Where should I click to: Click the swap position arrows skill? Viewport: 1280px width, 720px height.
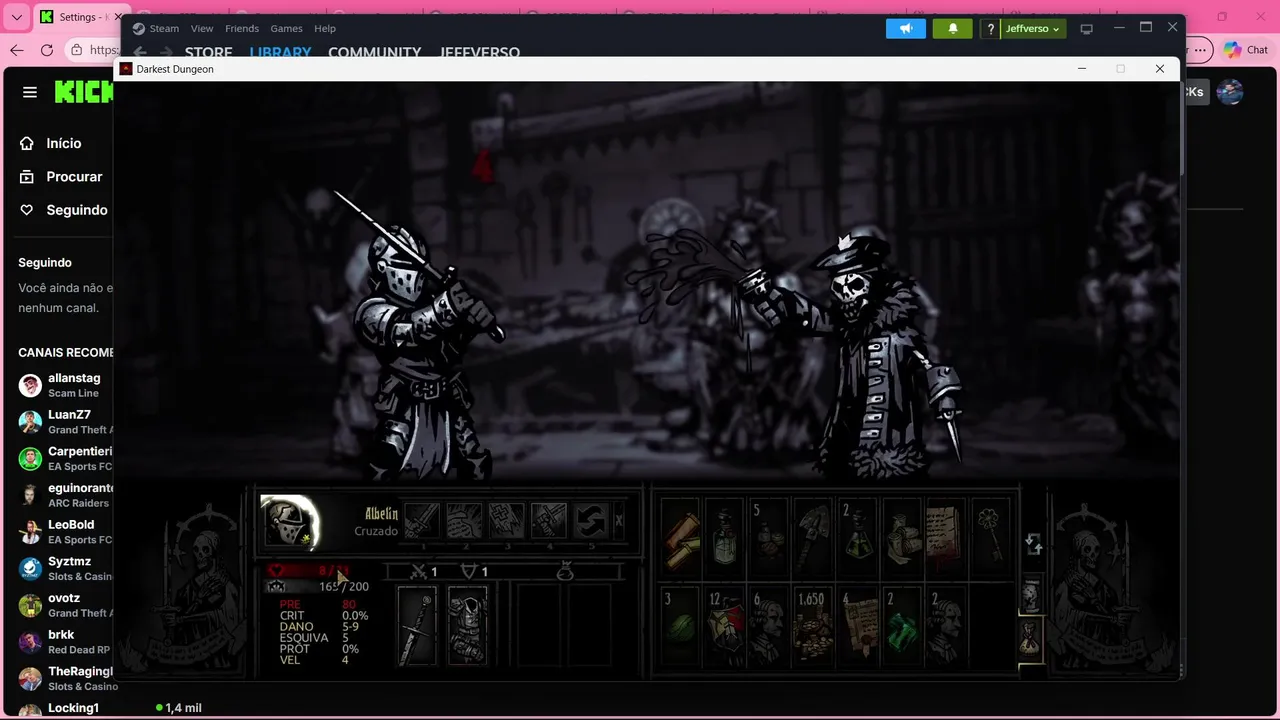[591, 521]
